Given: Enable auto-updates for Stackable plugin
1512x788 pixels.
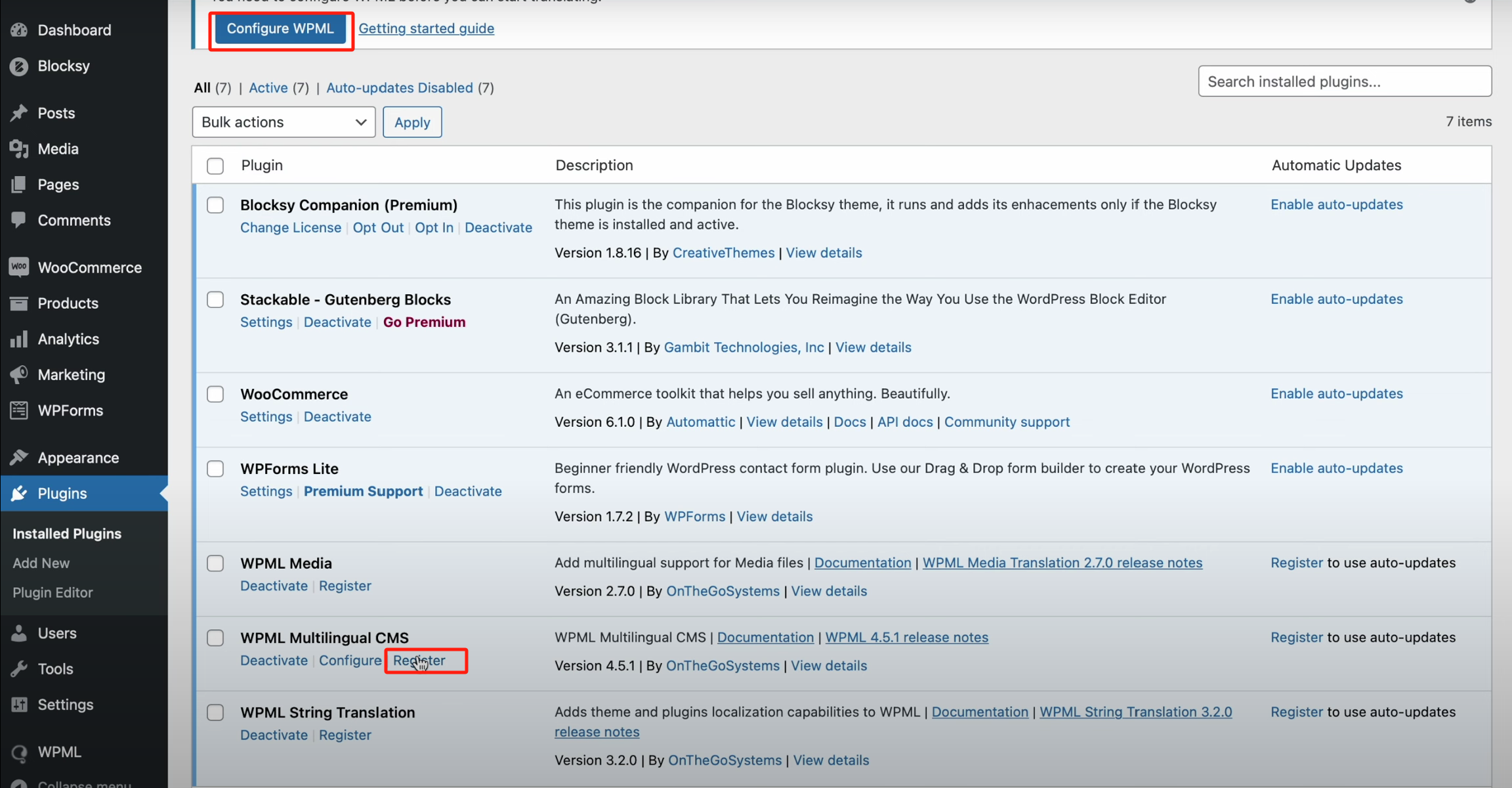Looking at the screenshot, I should [x=1336, y=299].
